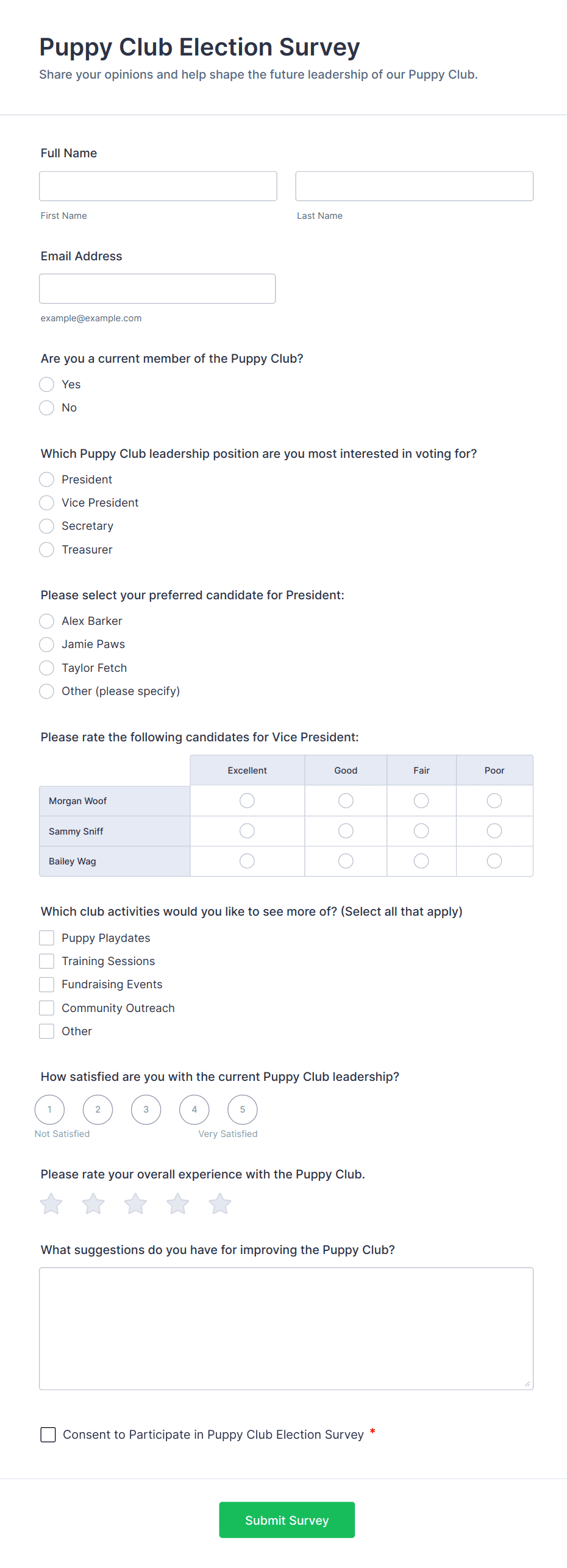The width and height of the screenshot is (567, 1568).
Task: Pick satisfaction rating 3
Action: [146, 1110]
